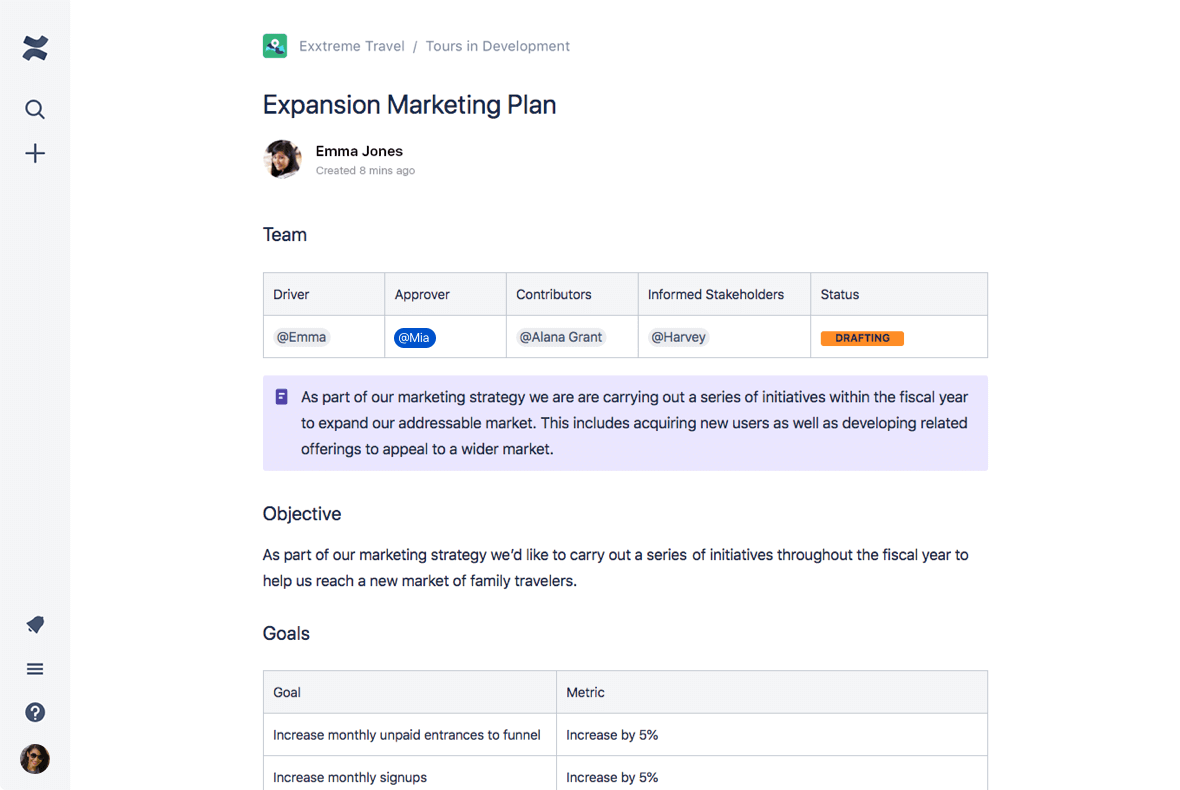Open search using the magnifying glass icon

coord(35,109)
